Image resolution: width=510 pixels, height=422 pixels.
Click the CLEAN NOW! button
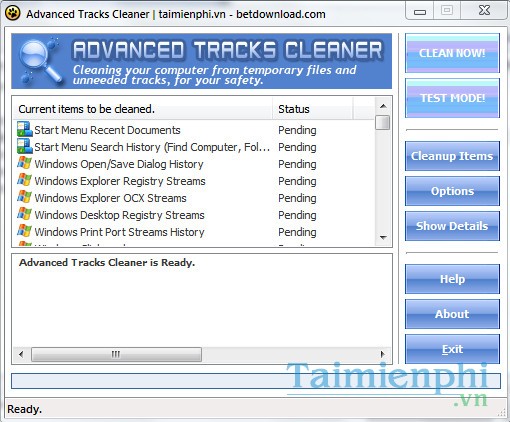point(452,53)
